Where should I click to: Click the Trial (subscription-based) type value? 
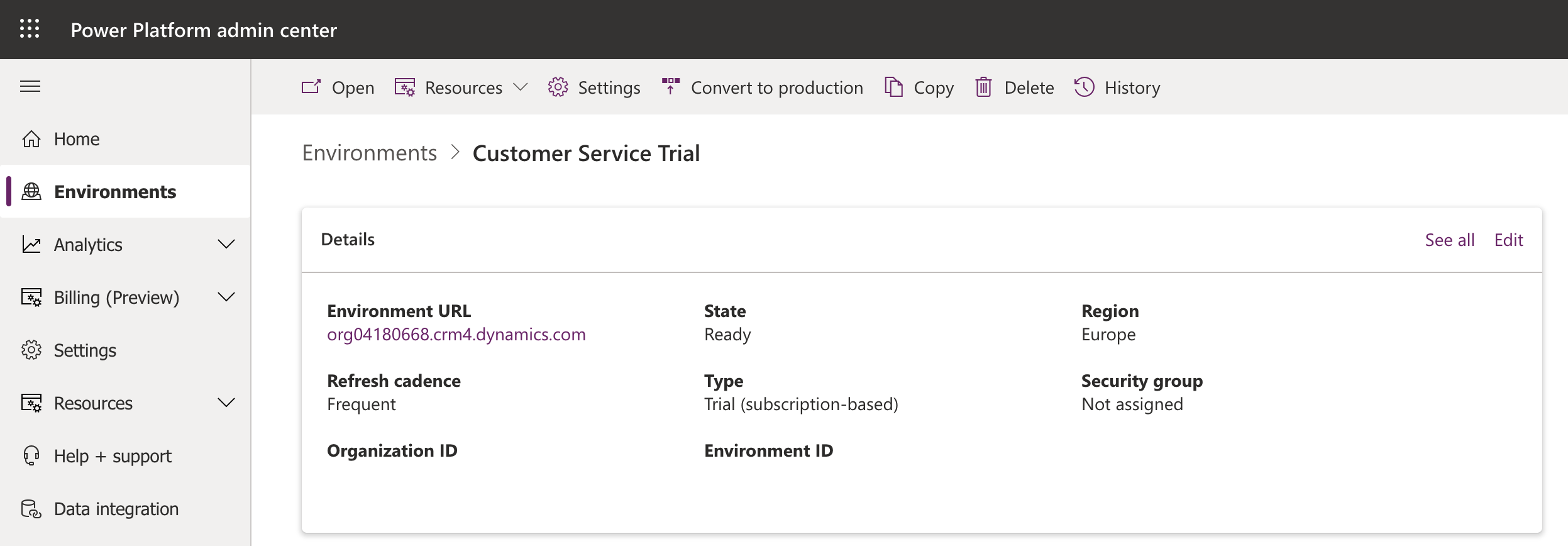(801, 404)
